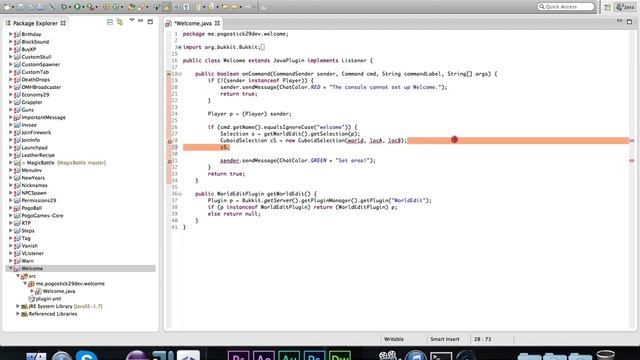Maximize the Package Explorer view
The width and height of the screenshot is (640, 360).
[x=150, y=22]
